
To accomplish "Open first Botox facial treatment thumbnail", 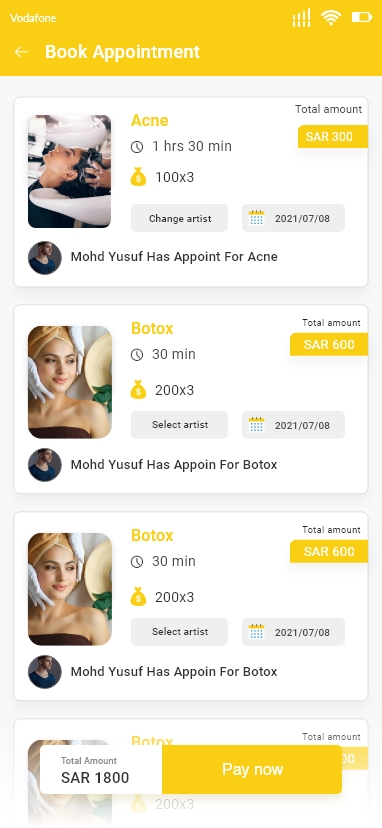I will pyautogui.click(x=70, y=382).
